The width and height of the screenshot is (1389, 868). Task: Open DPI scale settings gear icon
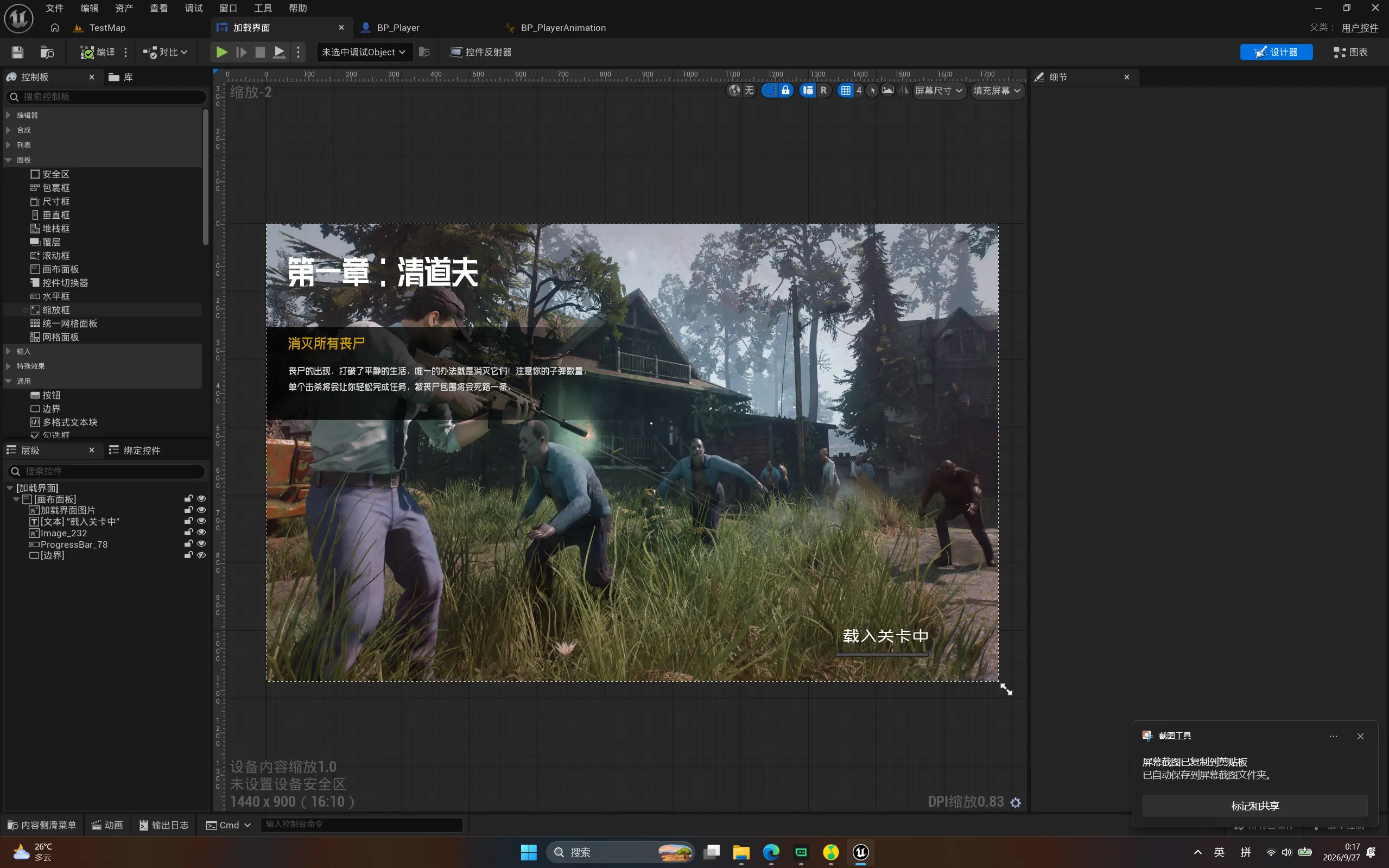1016,802
